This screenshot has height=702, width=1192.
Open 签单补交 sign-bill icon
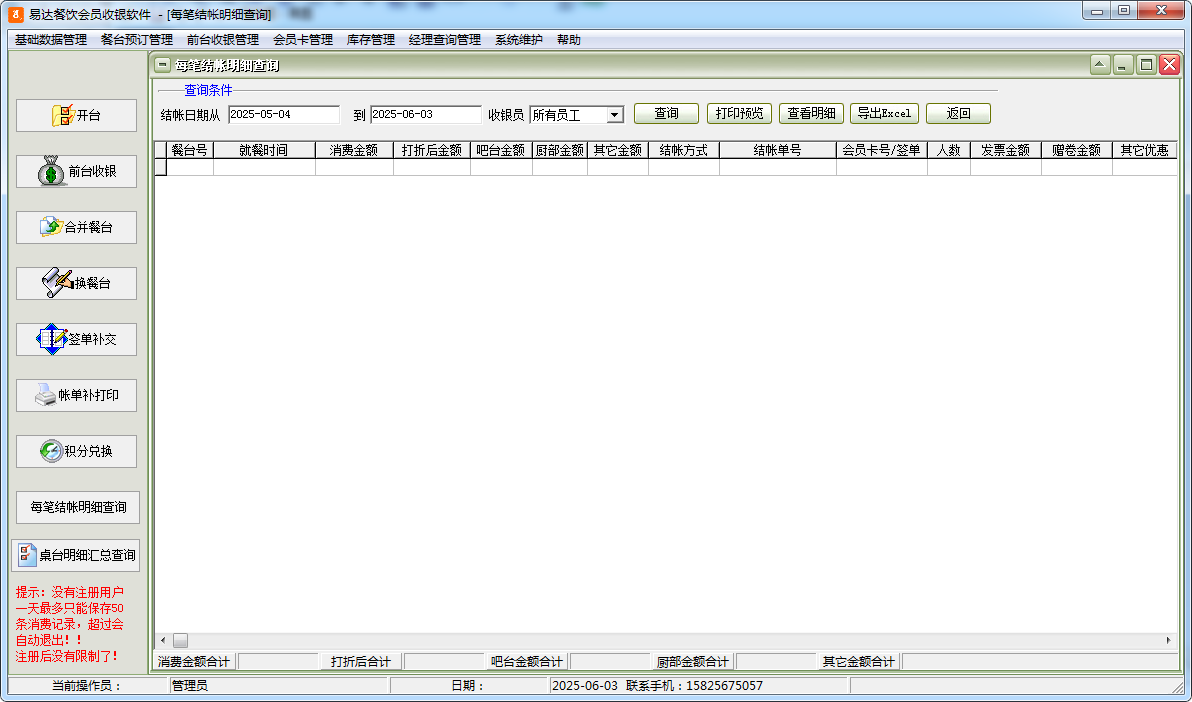(52, 339)
